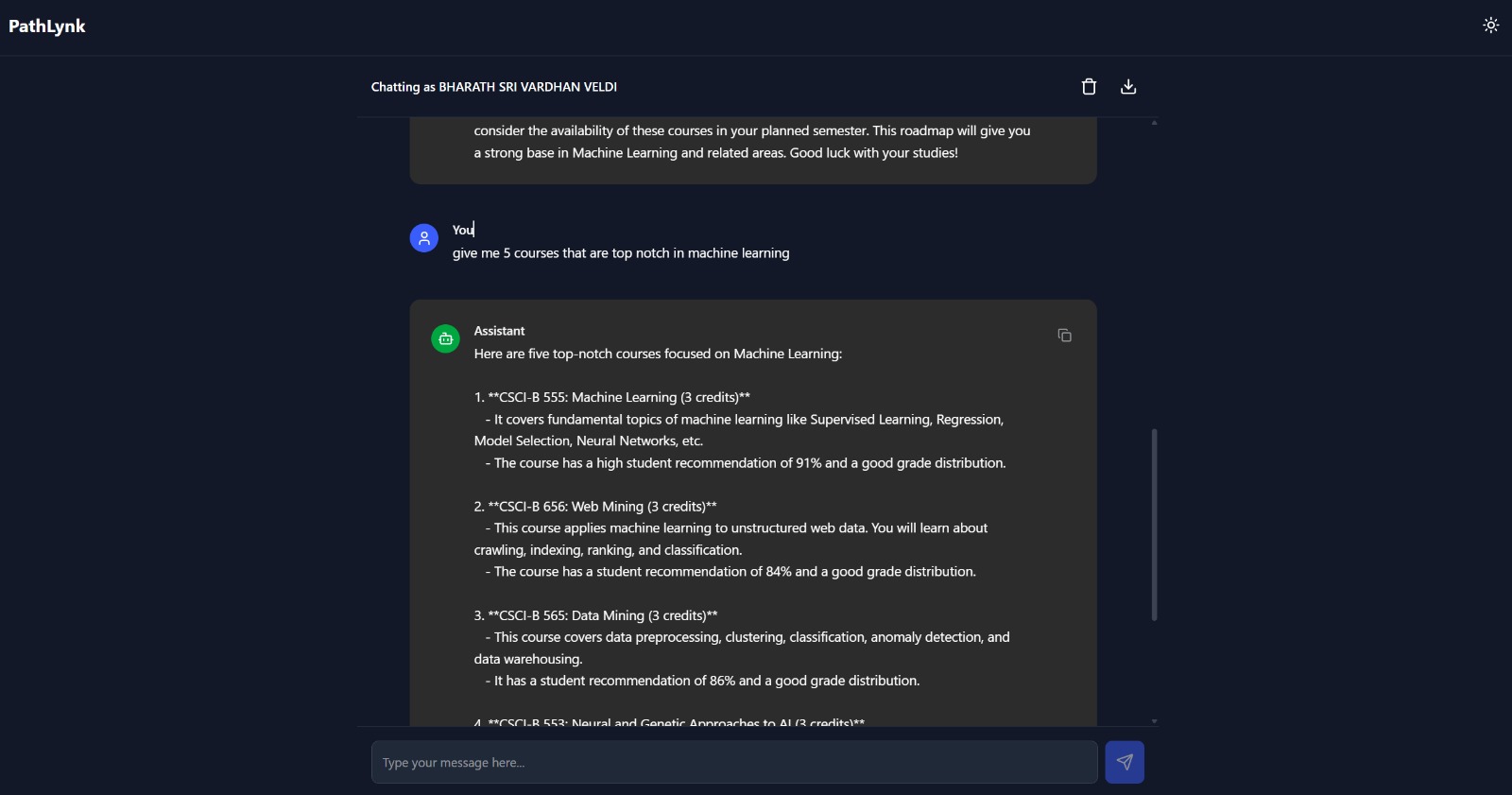Image resolution: width=1512 pixels, height=795 pixels.
Task: Select the copy icon on the Assistant bubble
Action: [1065, 336]
